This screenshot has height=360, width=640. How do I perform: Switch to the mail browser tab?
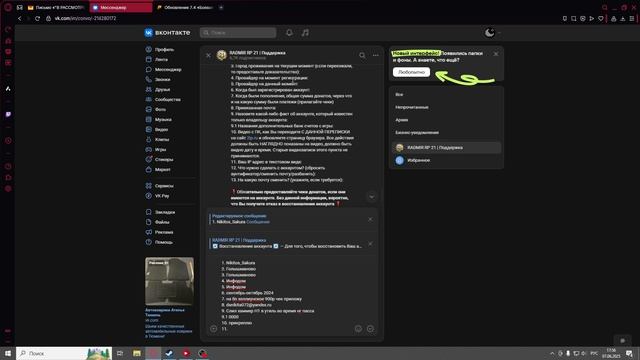[56, 7]
